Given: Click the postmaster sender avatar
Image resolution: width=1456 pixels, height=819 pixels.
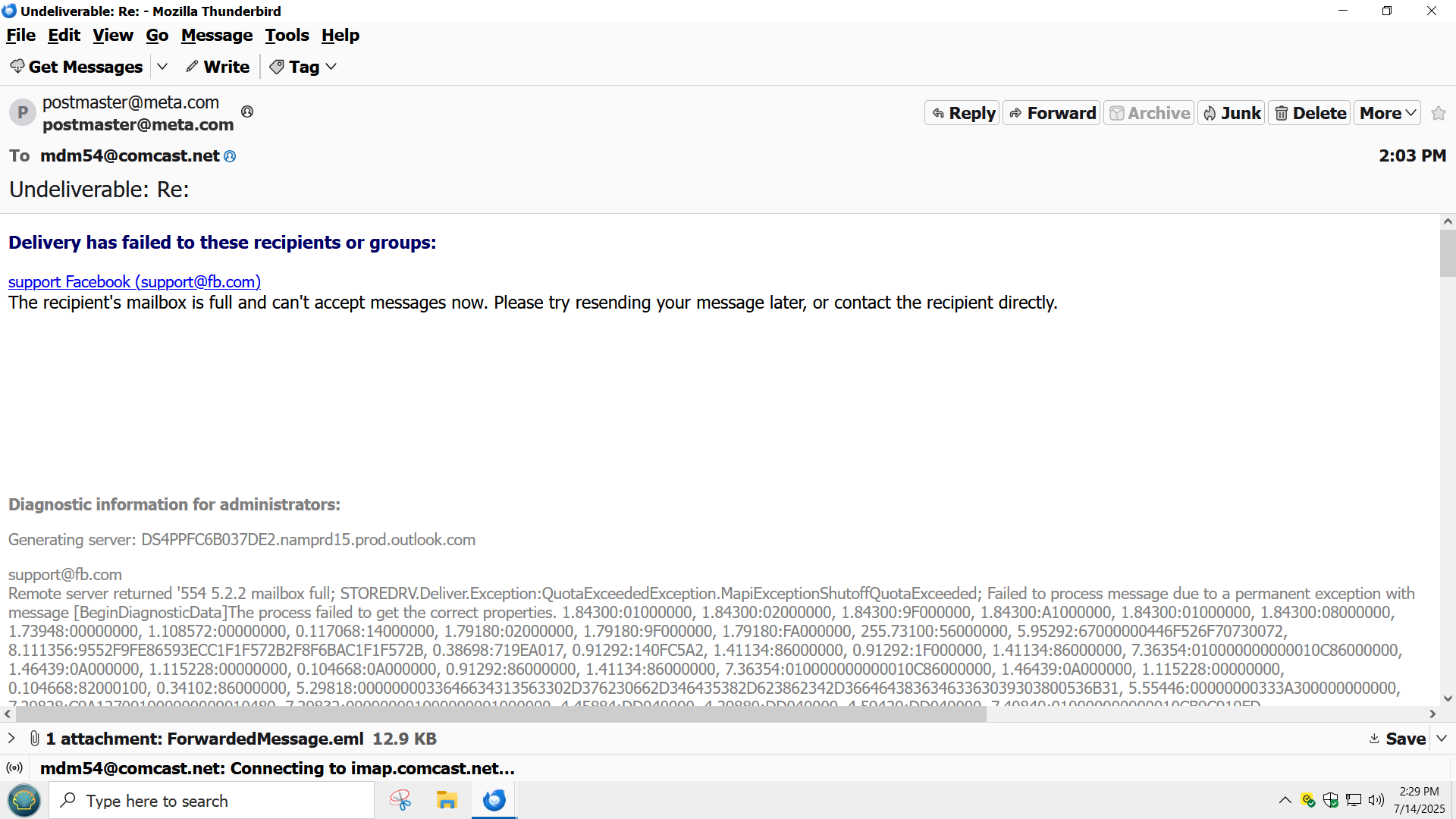Looking at the screenshot, I should (x=23, y=112).
